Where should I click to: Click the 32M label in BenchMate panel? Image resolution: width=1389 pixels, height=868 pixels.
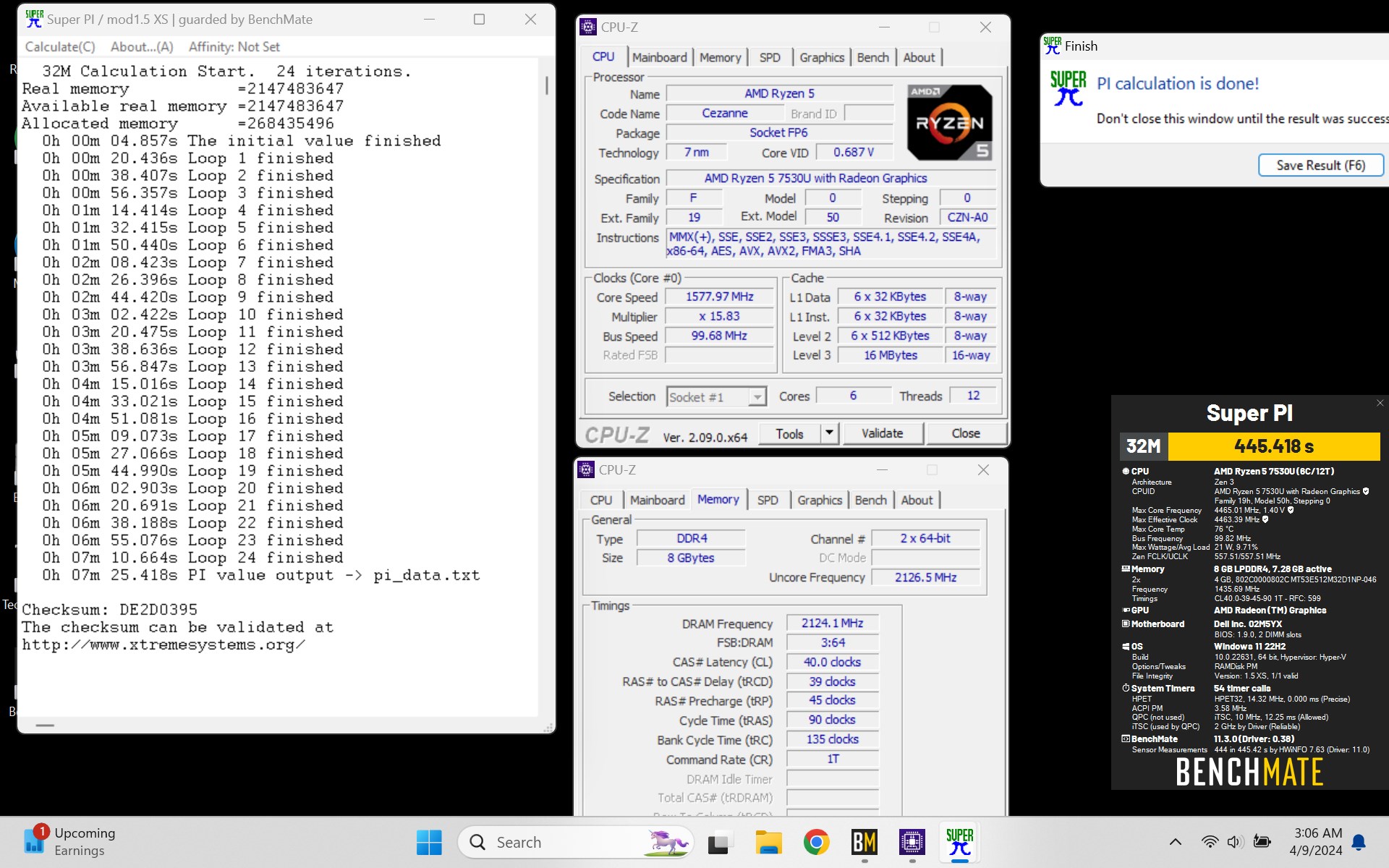[x=1144, y=446]
